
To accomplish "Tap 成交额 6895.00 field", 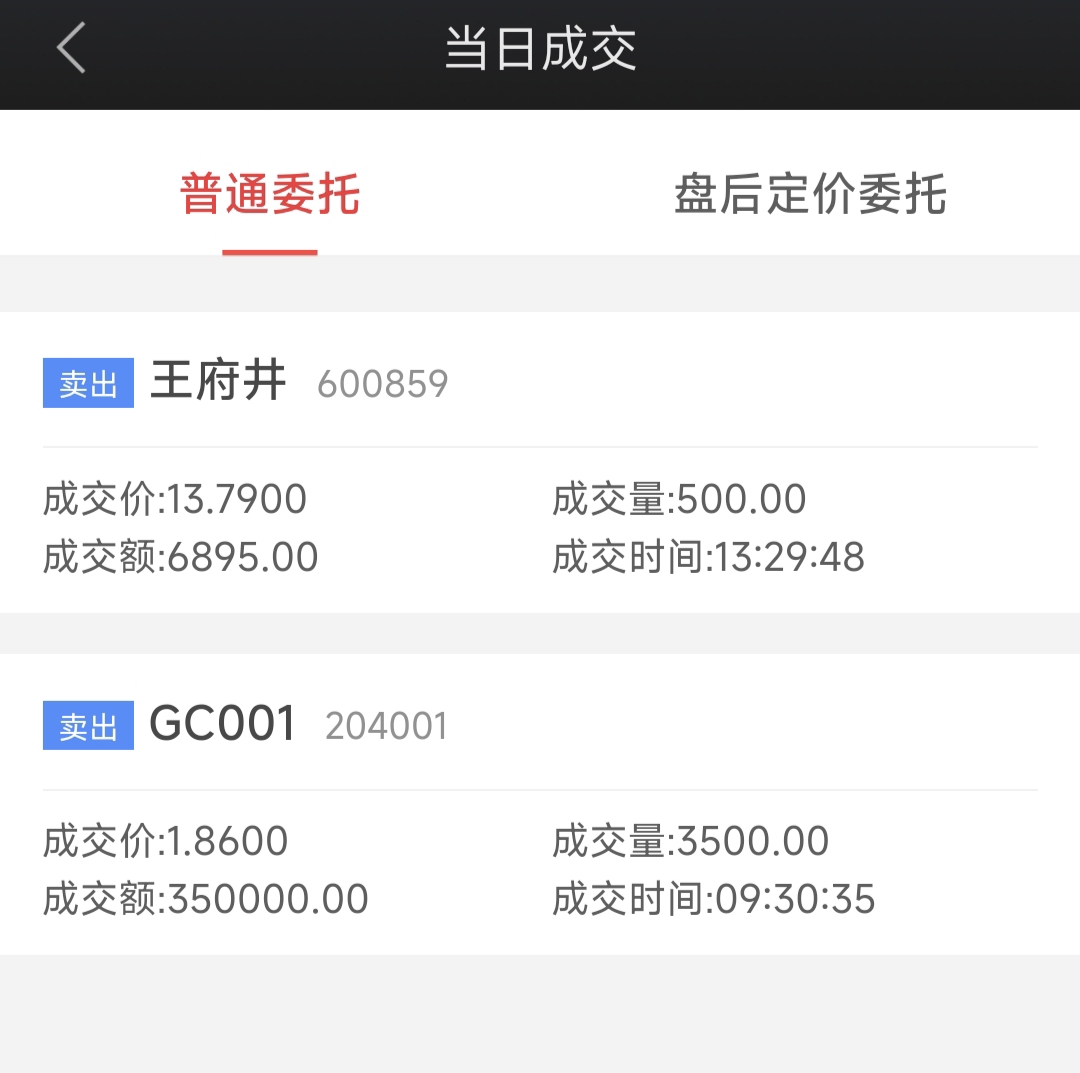I will click(180, 556).
